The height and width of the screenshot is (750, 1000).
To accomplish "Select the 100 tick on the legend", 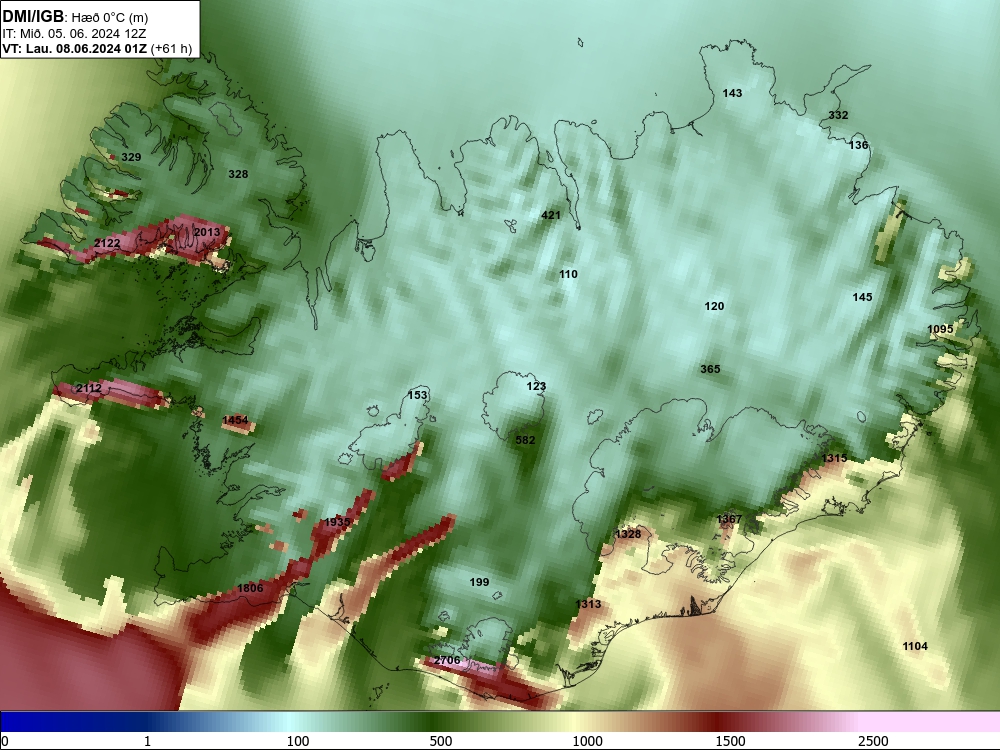I will click(x=298, y=741).
